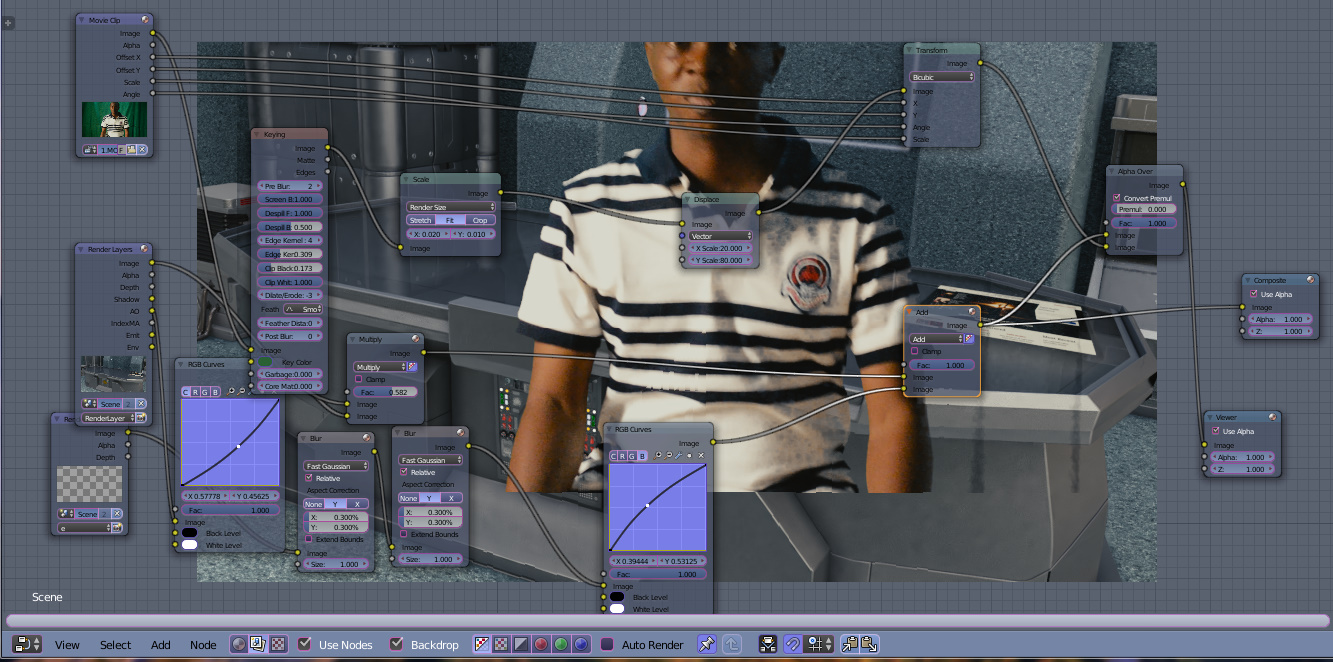Viewport: 1333px width, 662px height.
Task: Toggle the Backdrop checkbox in the header
Action: [396, 645]
